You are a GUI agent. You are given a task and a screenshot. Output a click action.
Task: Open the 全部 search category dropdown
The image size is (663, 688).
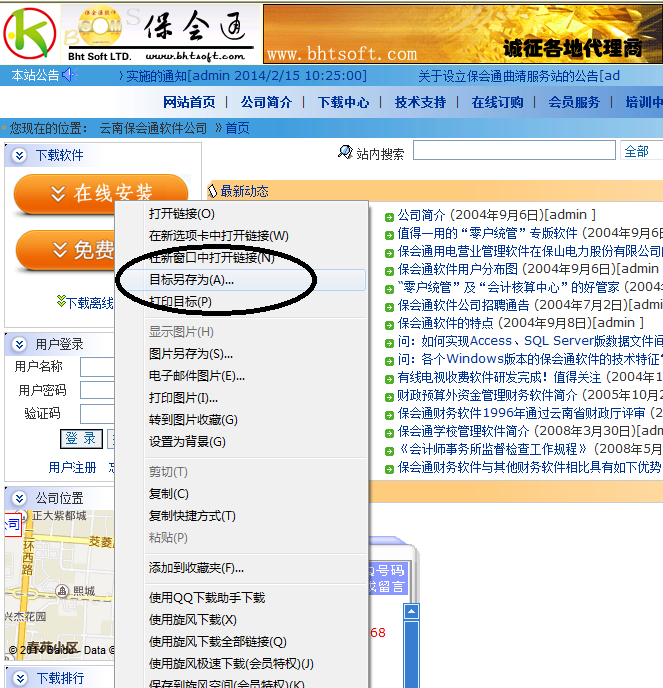click(640, 151)
